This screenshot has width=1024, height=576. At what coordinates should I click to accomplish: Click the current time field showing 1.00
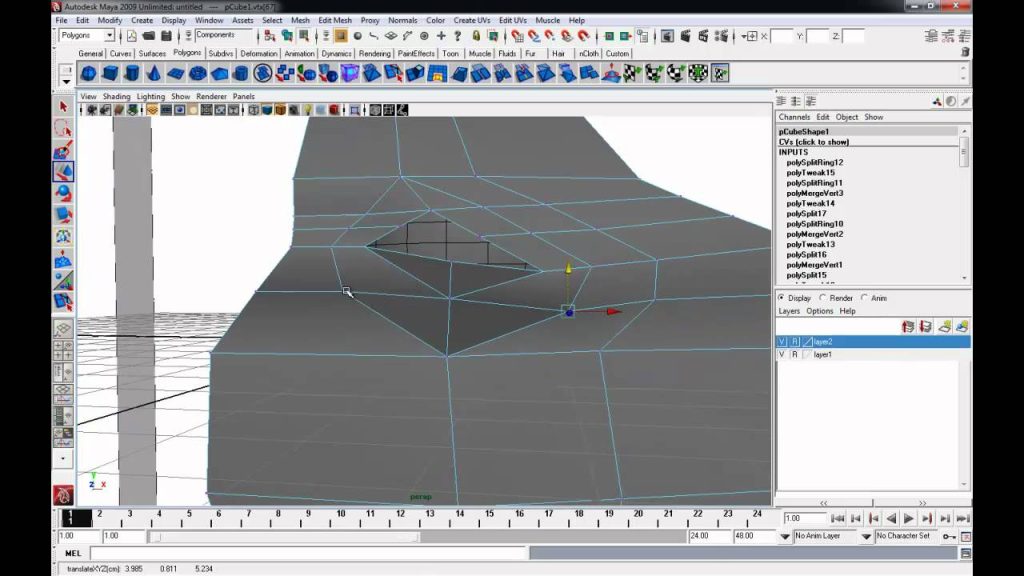pos(805,519)
